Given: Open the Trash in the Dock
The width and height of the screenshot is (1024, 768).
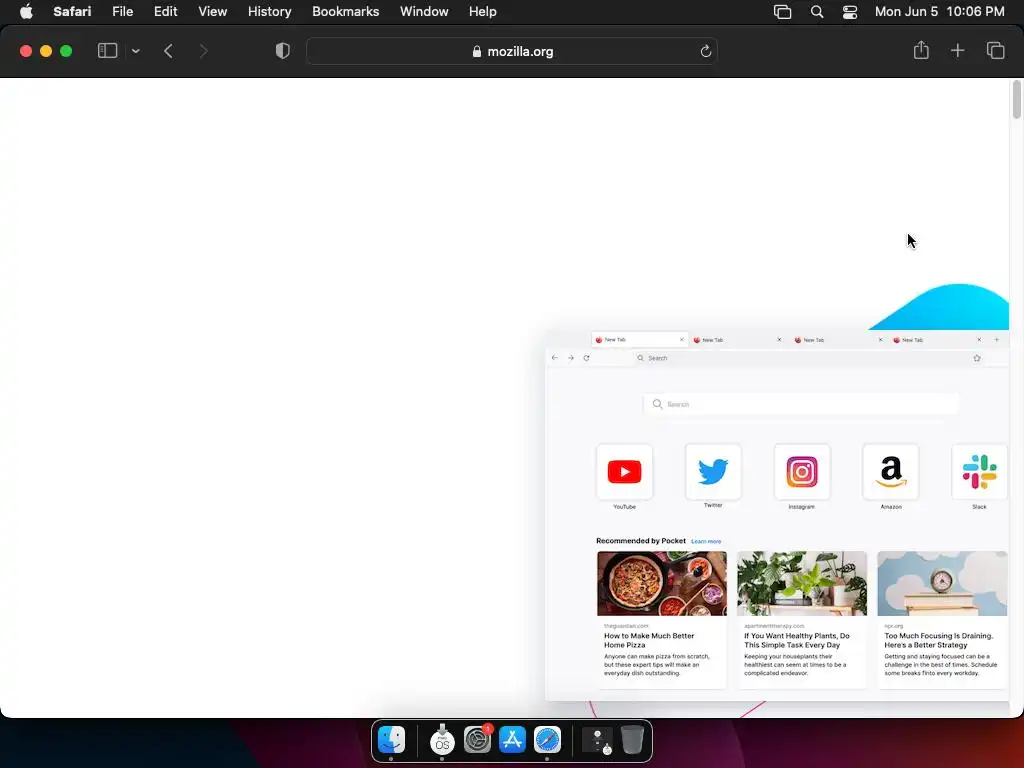Looking at the screenshot, I should point(632,739).
